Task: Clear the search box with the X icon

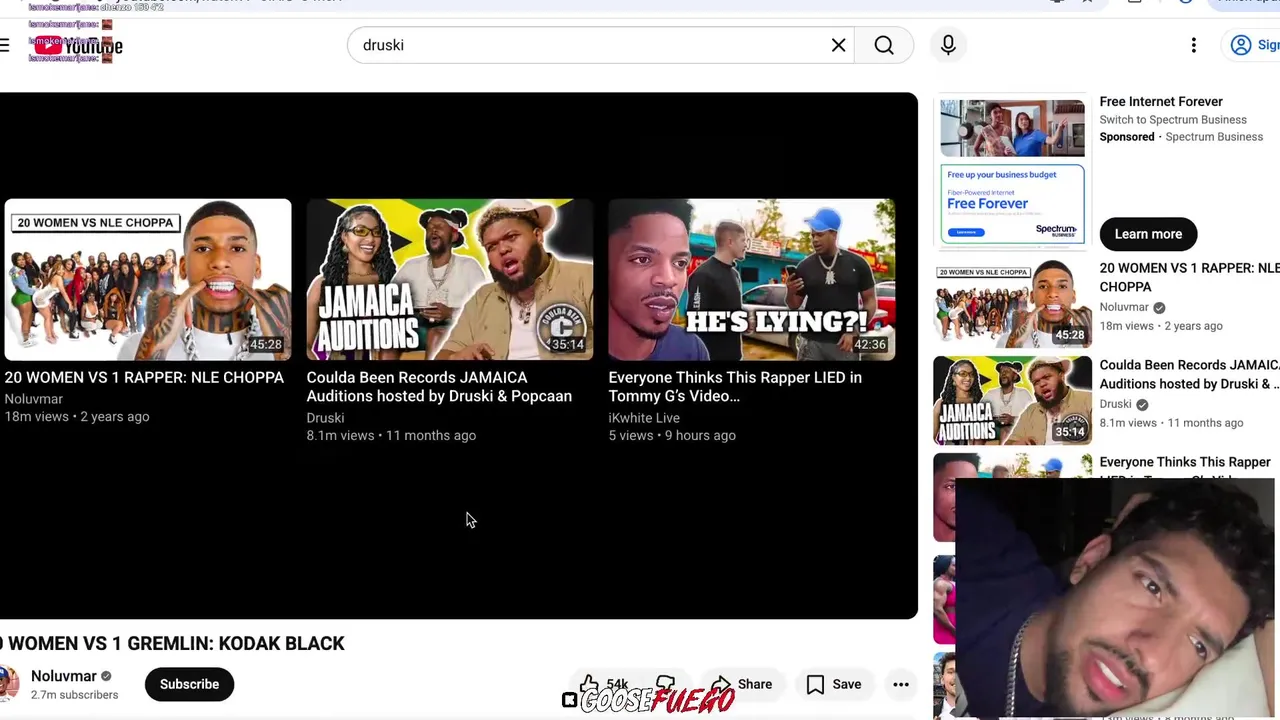Action: point(838,45)
